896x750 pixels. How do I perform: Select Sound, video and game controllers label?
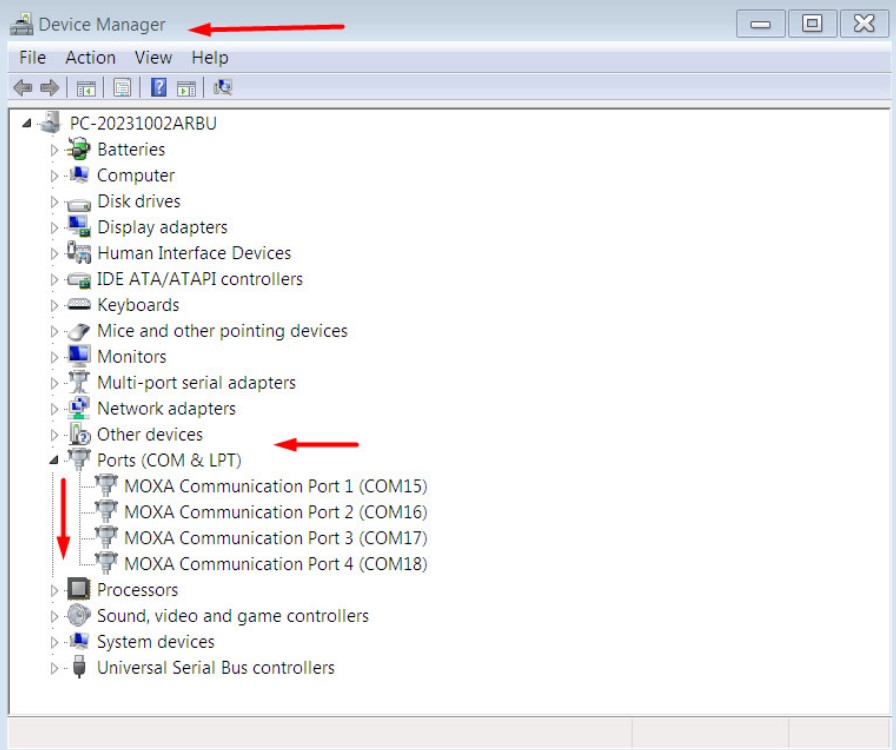[233, 616]
